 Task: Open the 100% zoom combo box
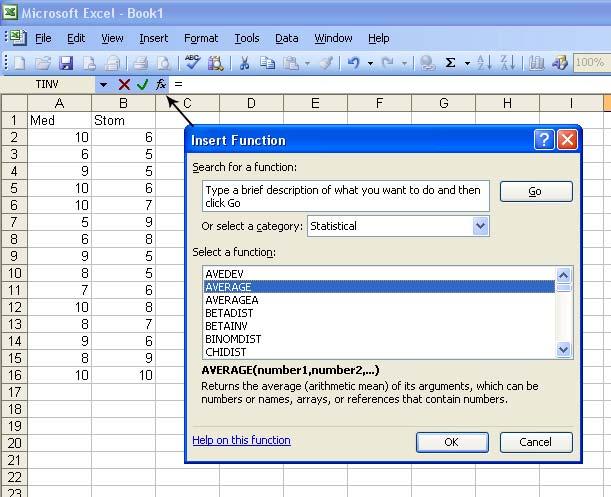pyautogui.click(x=592, y=63)
